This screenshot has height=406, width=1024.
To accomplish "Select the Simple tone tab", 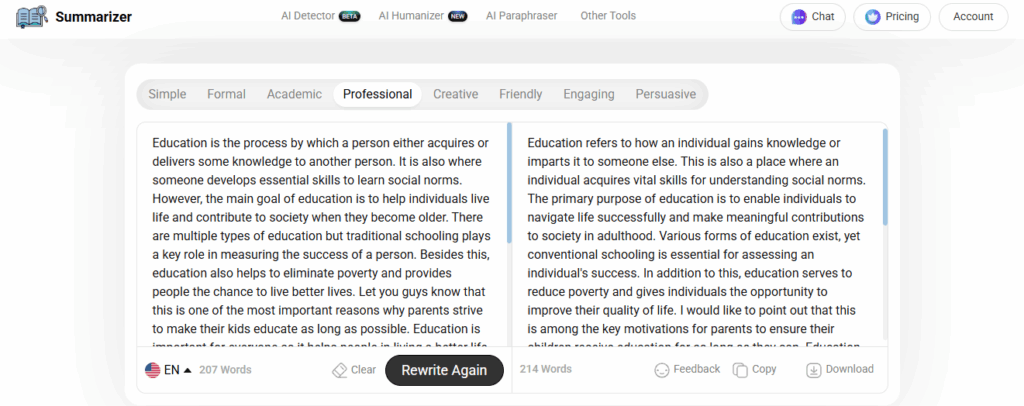I will [167, 94].
